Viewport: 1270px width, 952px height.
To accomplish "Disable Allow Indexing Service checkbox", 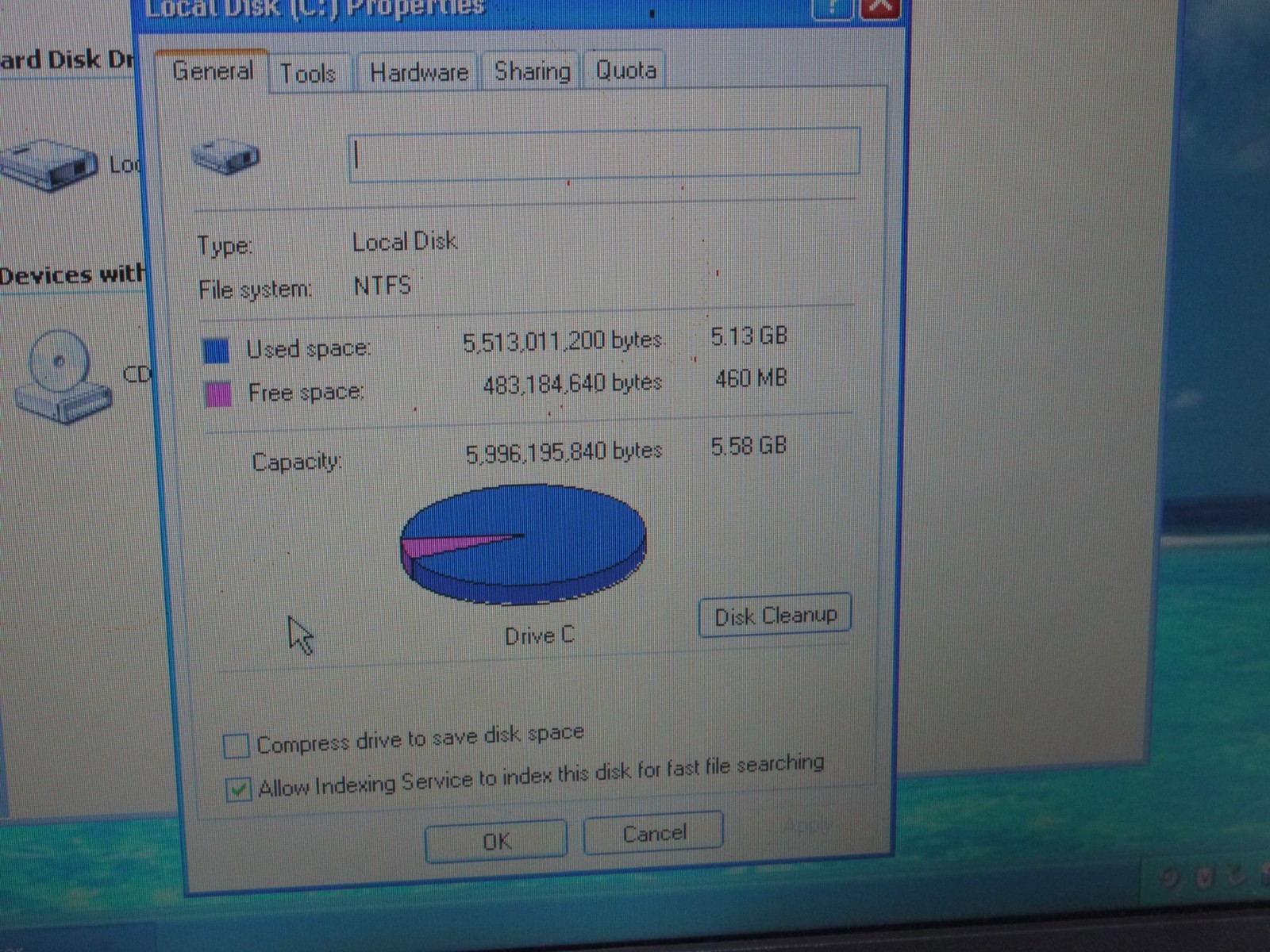I will pos(238,789).
